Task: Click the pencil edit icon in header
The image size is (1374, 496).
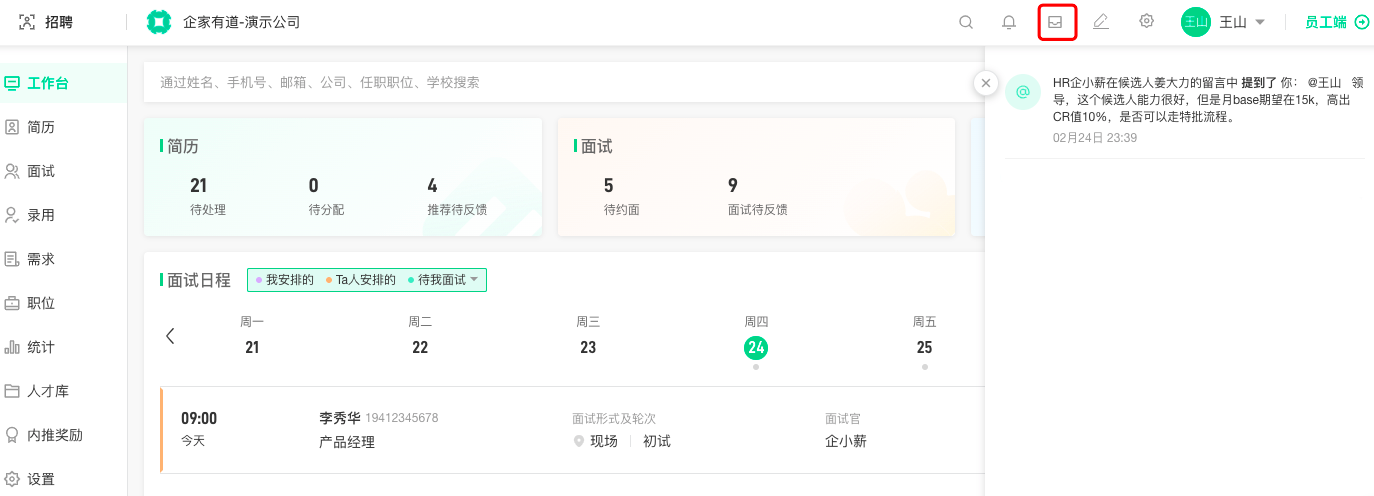Action: click(x=1101, y=22)
